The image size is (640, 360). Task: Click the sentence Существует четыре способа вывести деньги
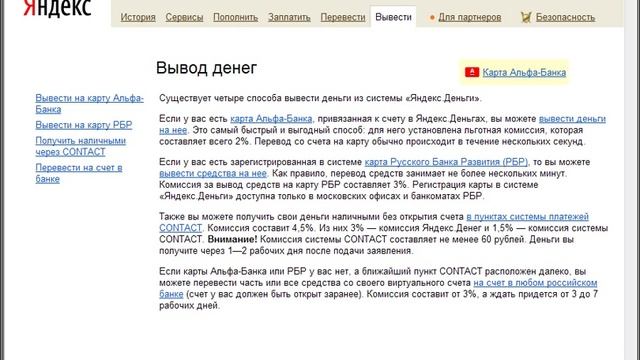click(320, 98)
